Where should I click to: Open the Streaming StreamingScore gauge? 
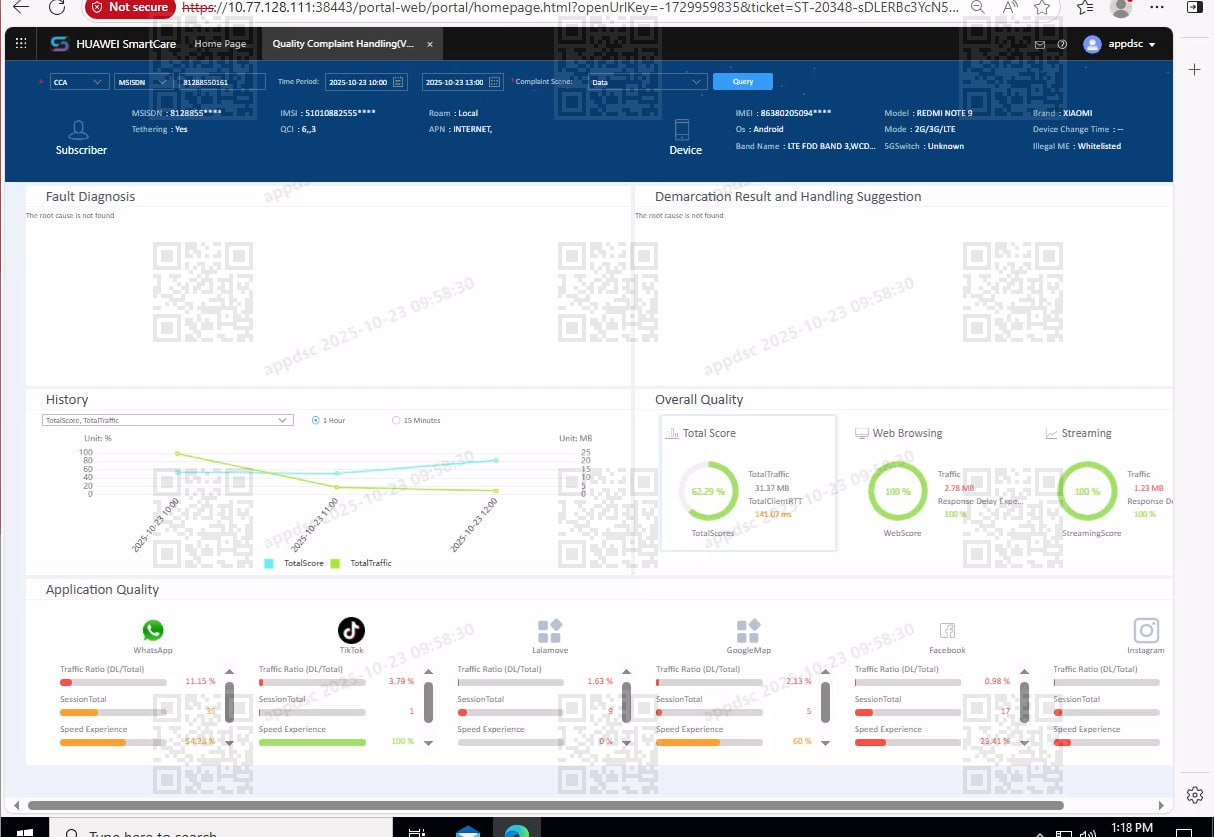click(x=1087, y=491)
